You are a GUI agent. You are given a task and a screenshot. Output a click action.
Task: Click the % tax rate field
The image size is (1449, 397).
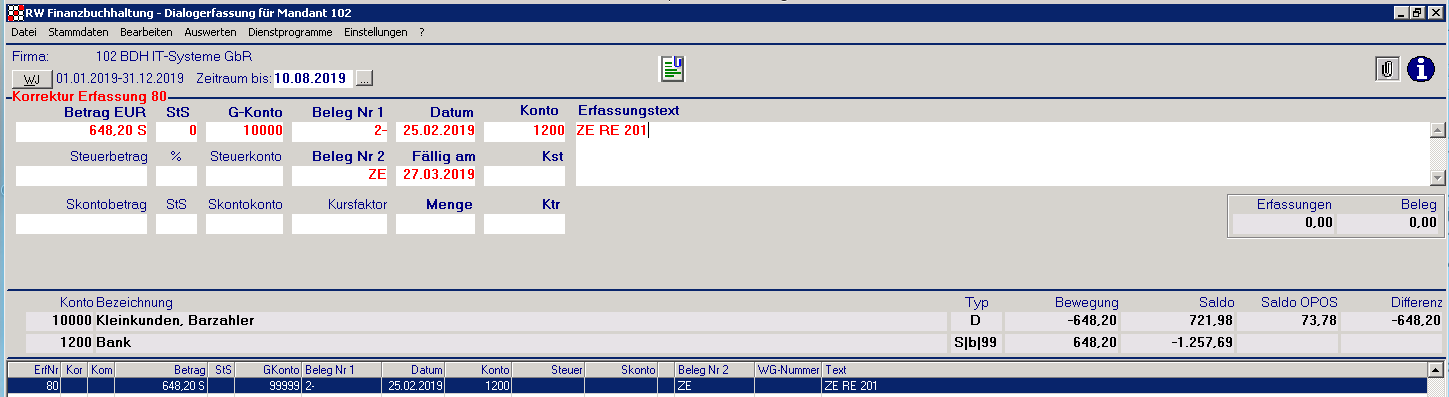point(176,176)
